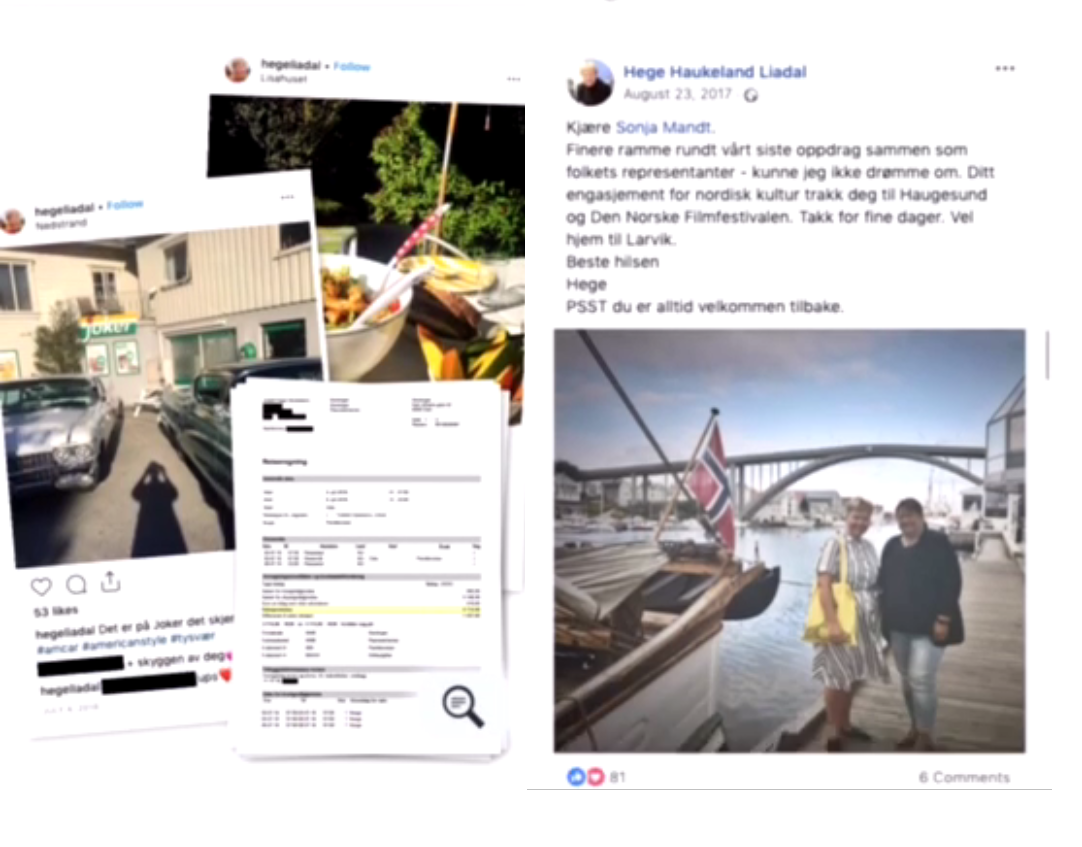1082x847 pixels.
Task: Open three-dot menu on Facebook post
Action: [x=1005, y=68]
